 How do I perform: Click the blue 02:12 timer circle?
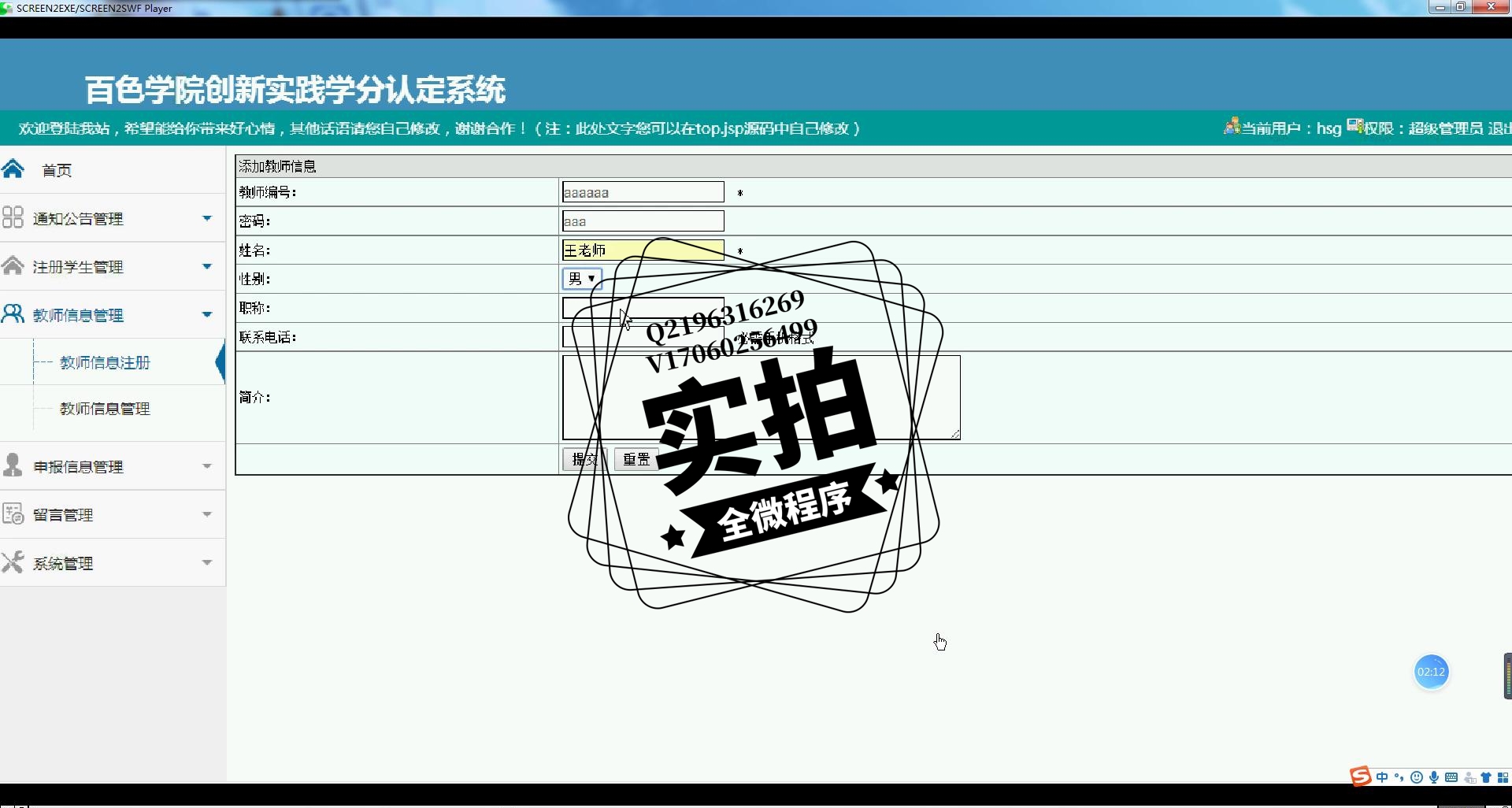click(x=1431, y=672)
